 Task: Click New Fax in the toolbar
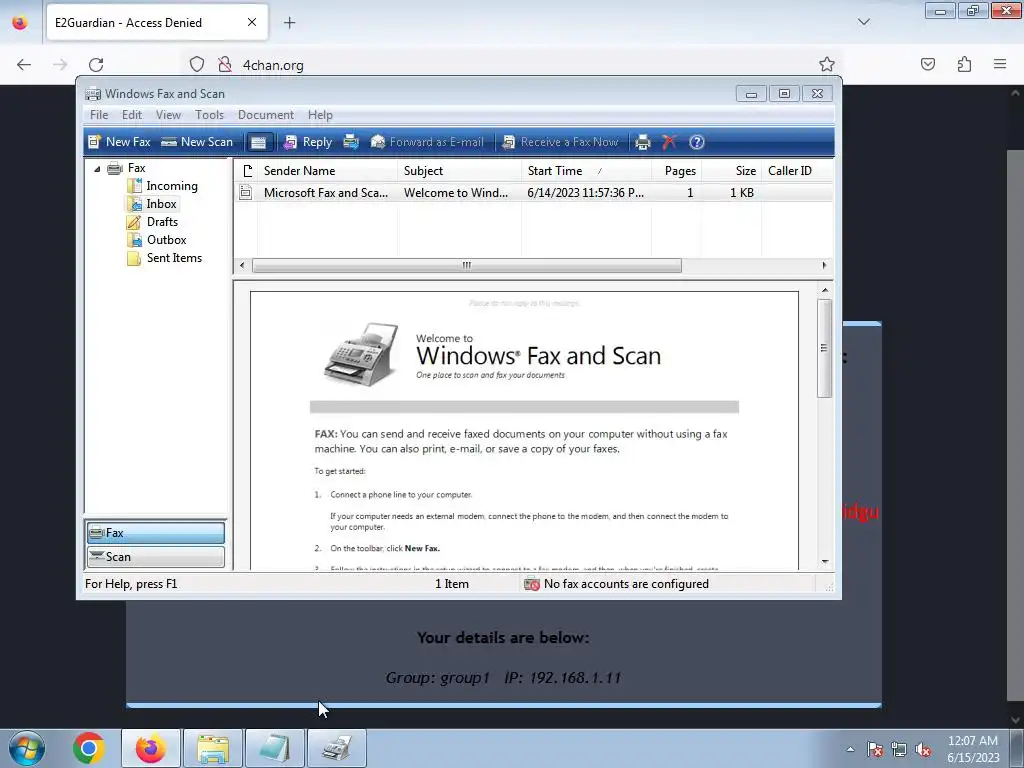click(x=120, y=142)
